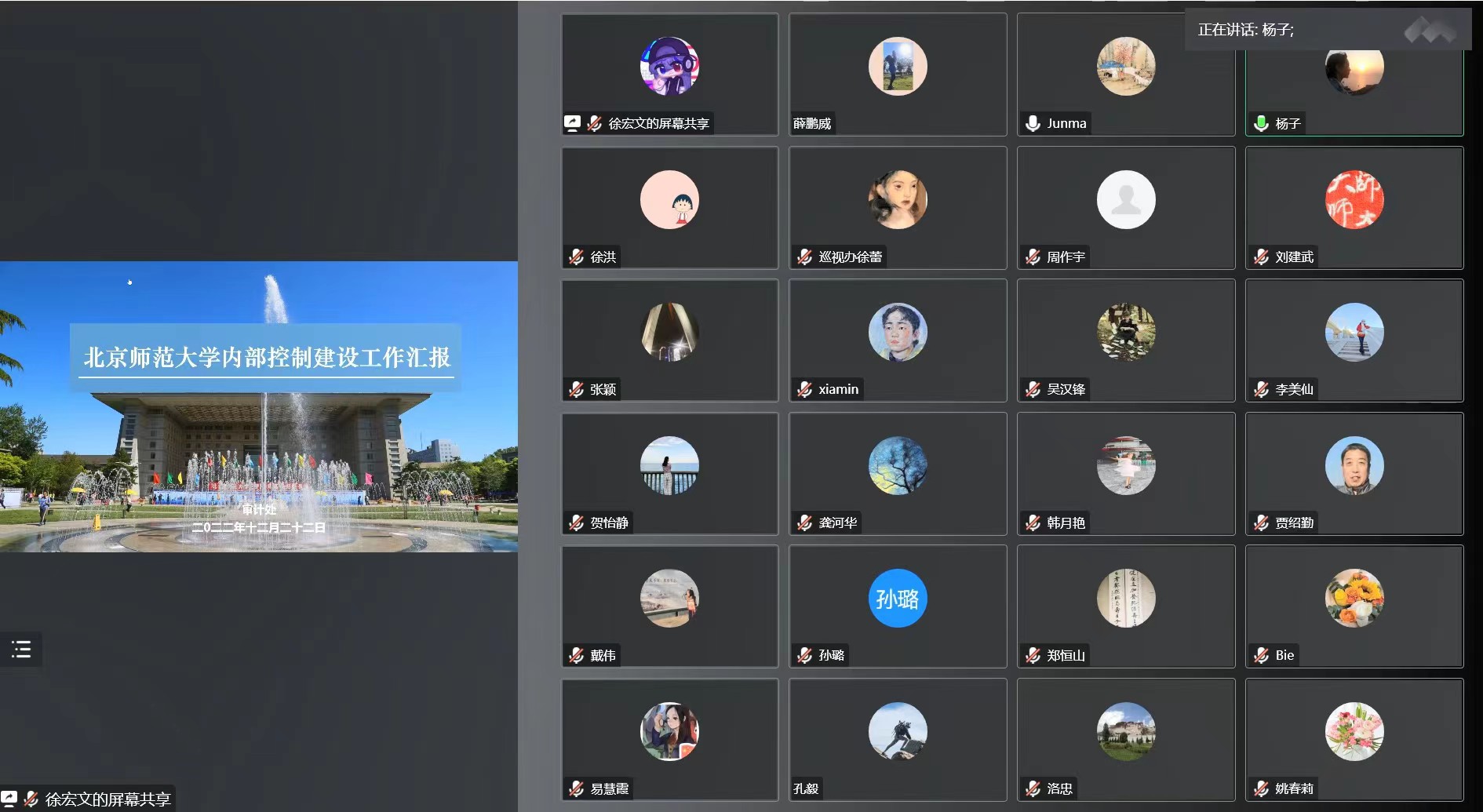
Task: Click the bottom-left 徐宏文的屏幕共享 label
Action: (107, 799)
